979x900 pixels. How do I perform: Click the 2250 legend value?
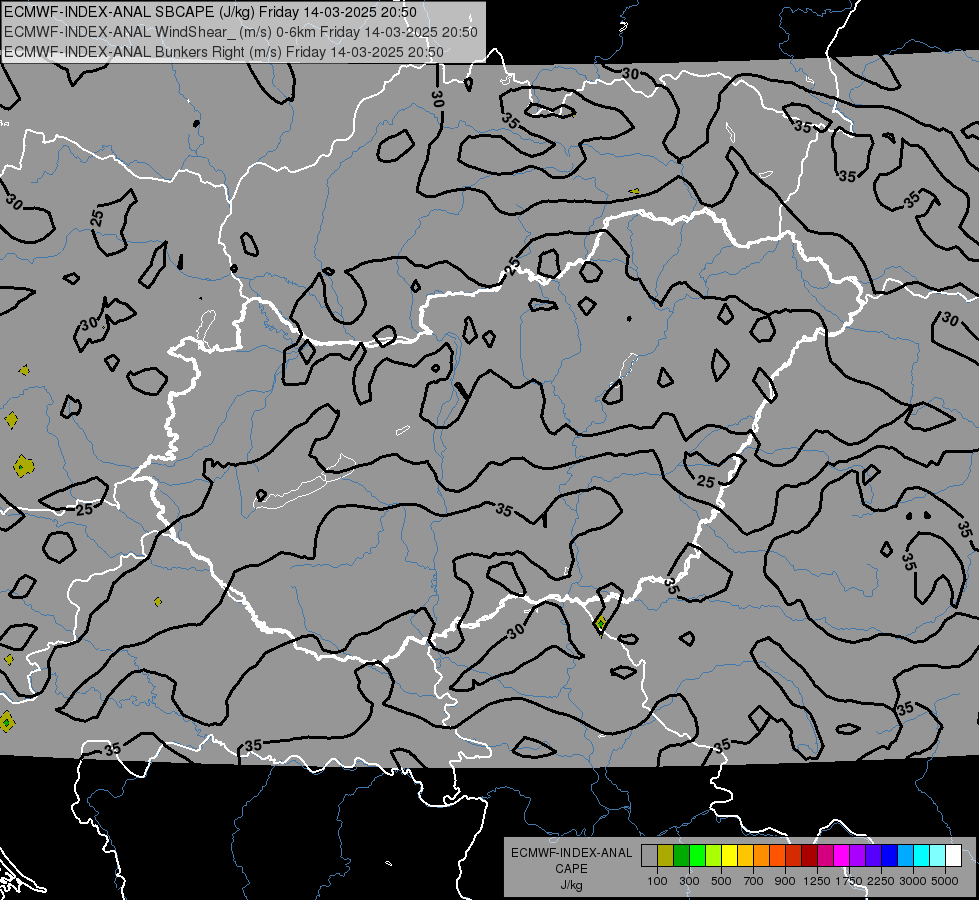881,881
